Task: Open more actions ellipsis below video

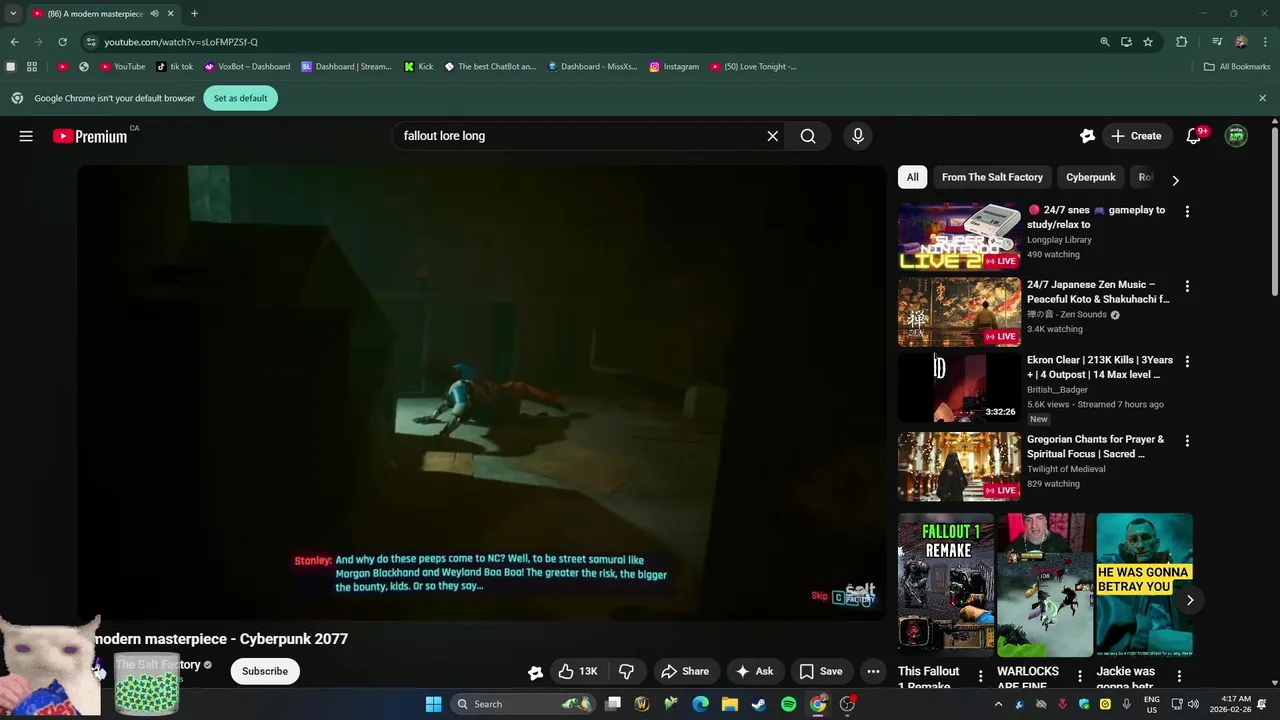Action: tap(873, 671)
